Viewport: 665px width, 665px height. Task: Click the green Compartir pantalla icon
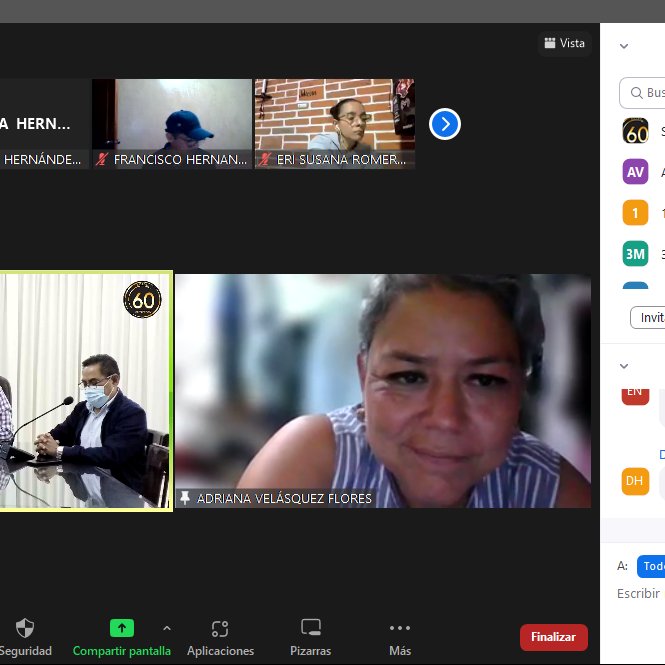[x=121, y=628]
